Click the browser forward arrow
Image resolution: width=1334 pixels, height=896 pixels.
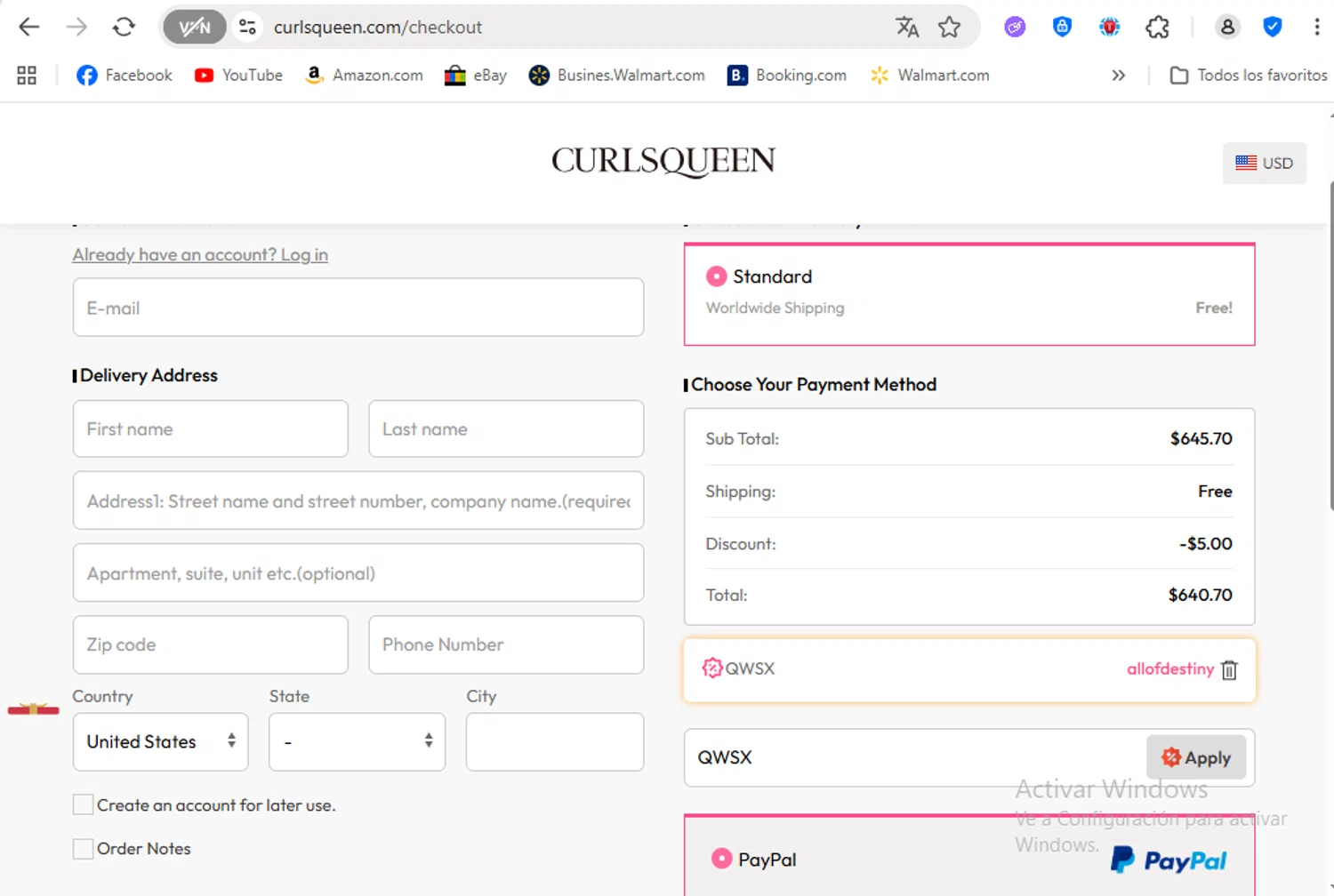tap(76, 27)
